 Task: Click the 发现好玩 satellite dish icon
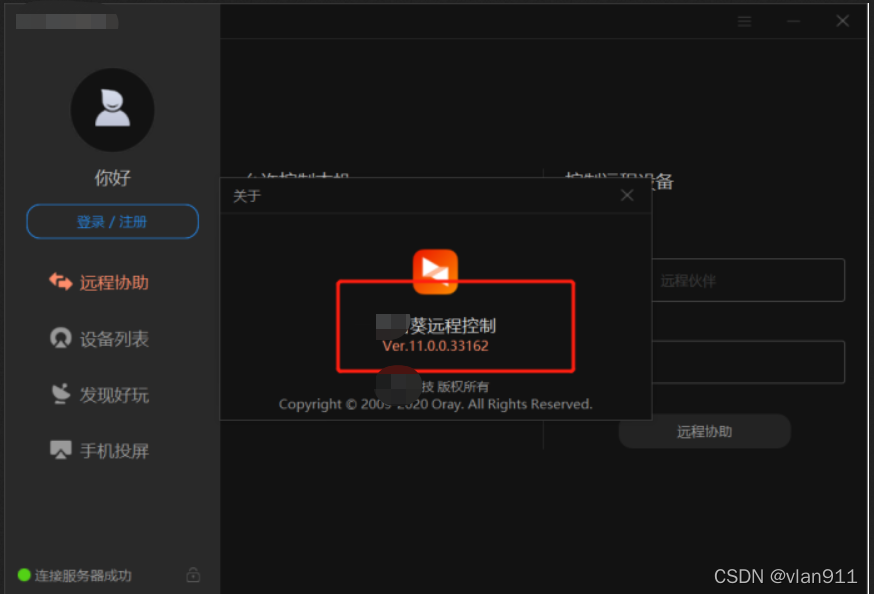point(61,393)
